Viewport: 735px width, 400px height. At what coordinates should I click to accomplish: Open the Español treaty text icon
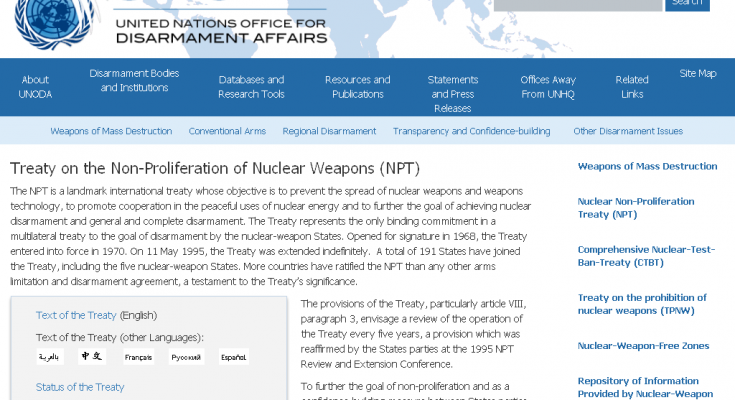click(x=234, y=357)
